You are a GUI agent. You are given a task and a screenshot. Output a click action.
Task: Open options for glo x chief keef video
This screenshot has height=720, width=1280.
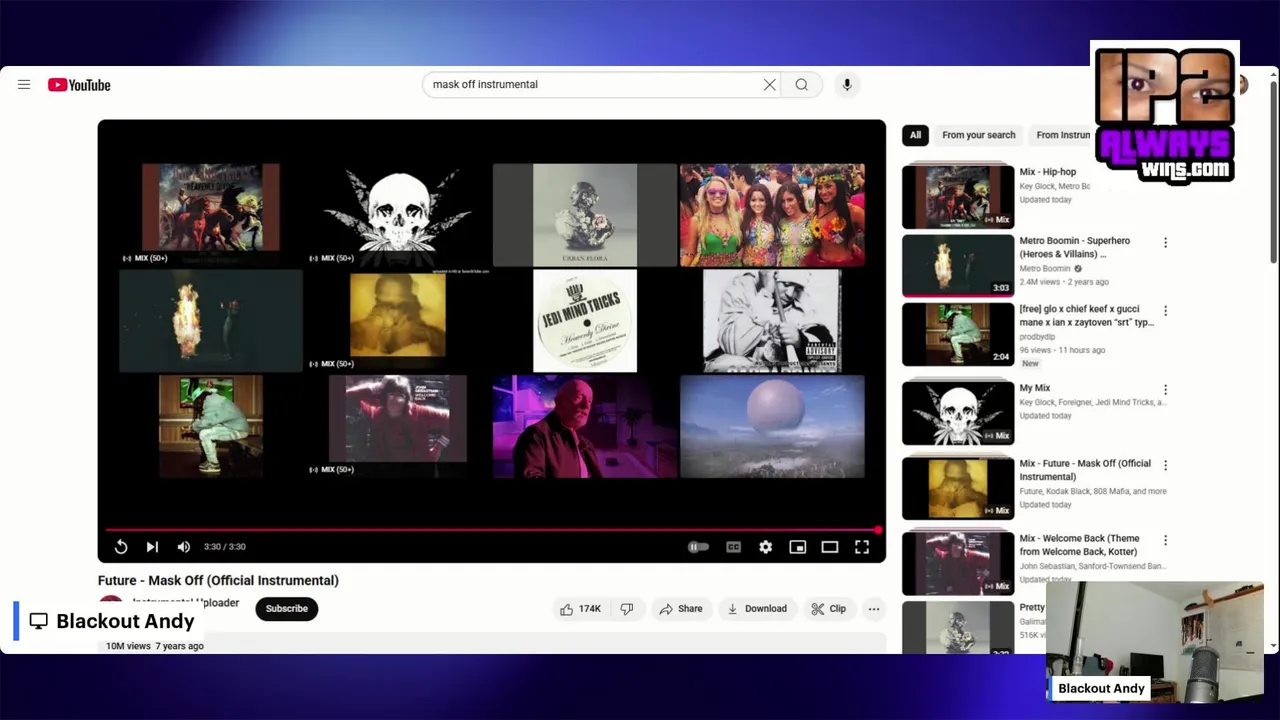[1165, 311]
